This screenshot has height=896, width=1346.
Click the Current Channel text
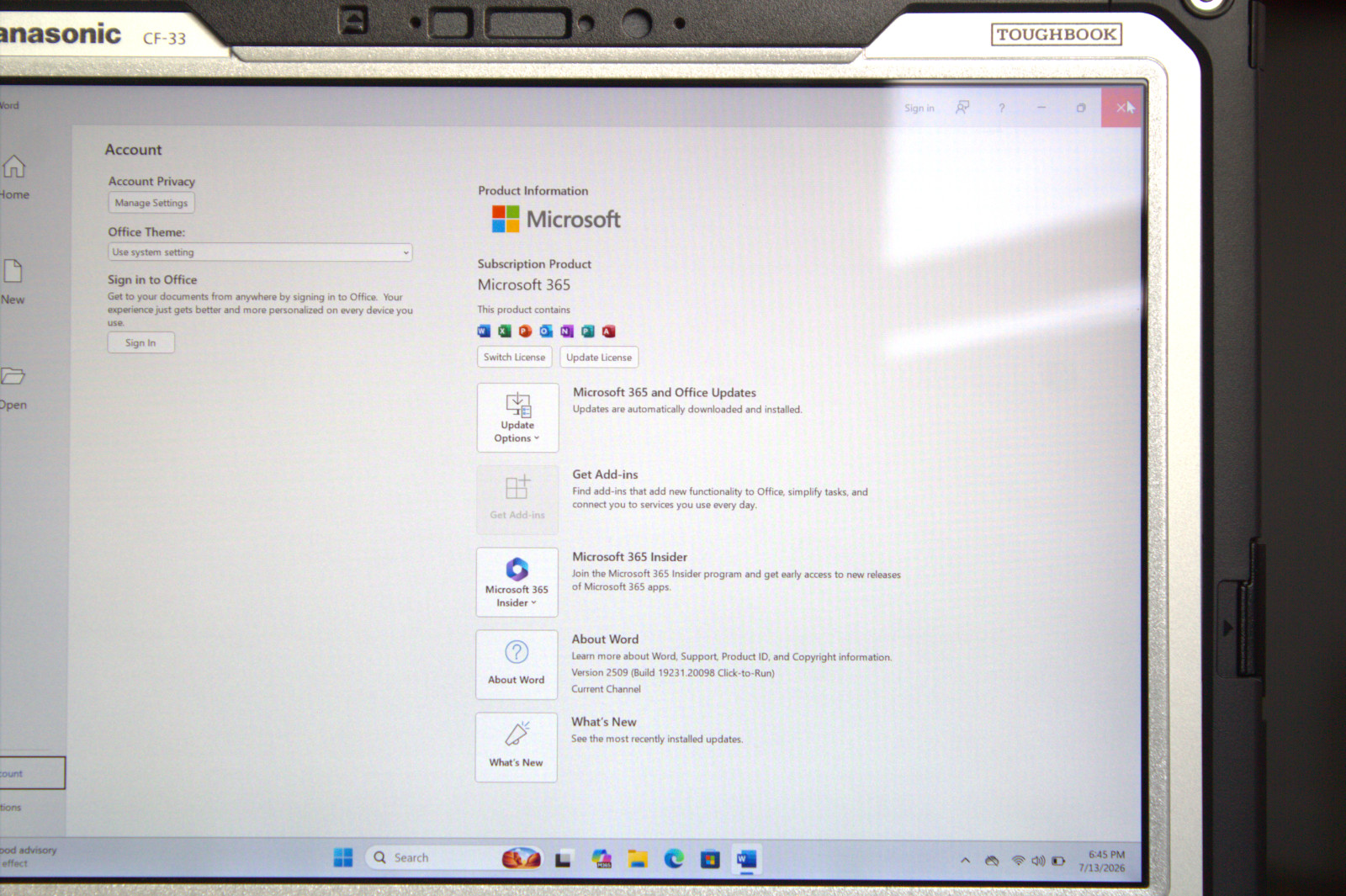[606, 689]
